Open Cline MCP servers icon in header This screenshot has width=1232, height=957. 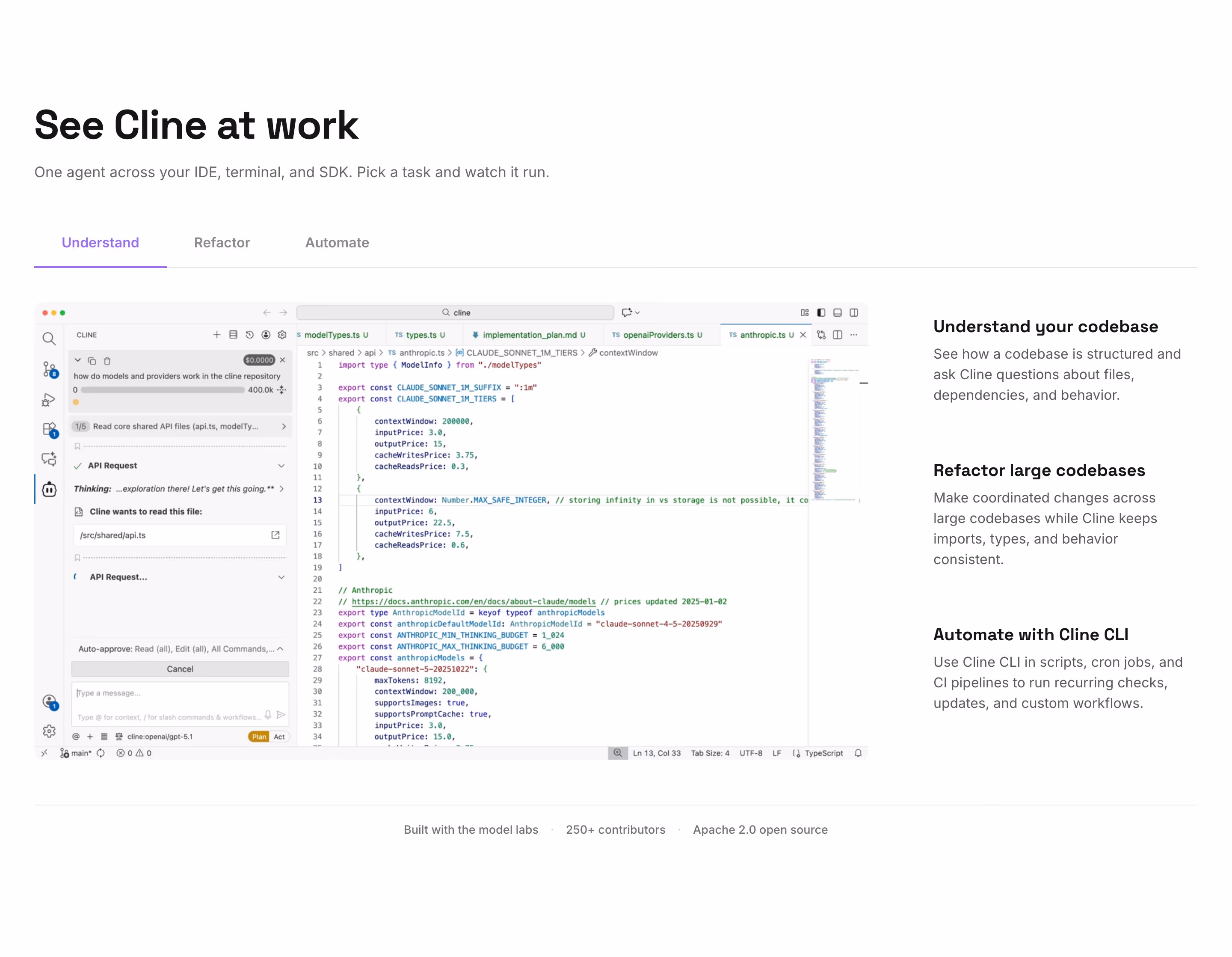click(x=233, y=335)
